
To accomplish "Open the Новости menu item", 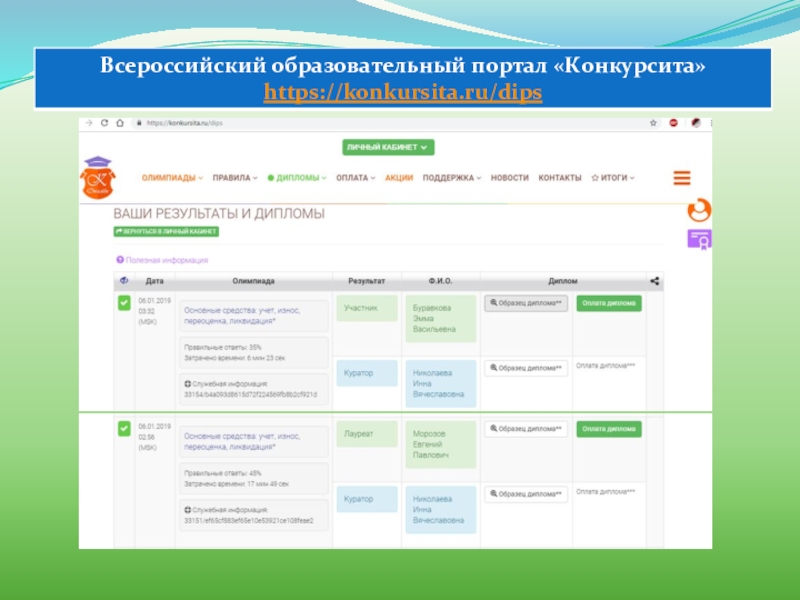I will coord(510,178).
